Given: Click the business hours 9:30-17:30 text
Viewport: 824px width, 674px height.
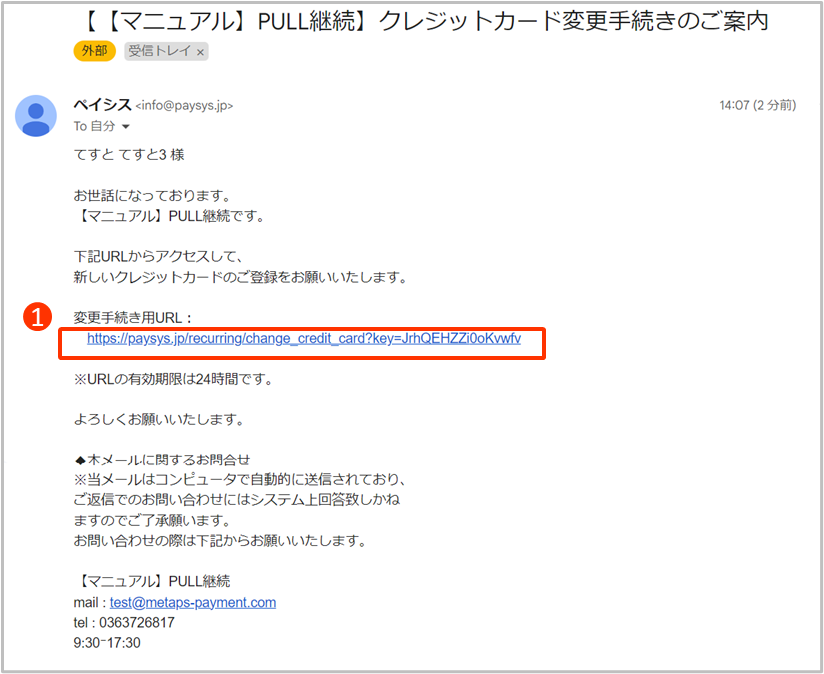Looking at the screenshot, I should click(107, 642).
